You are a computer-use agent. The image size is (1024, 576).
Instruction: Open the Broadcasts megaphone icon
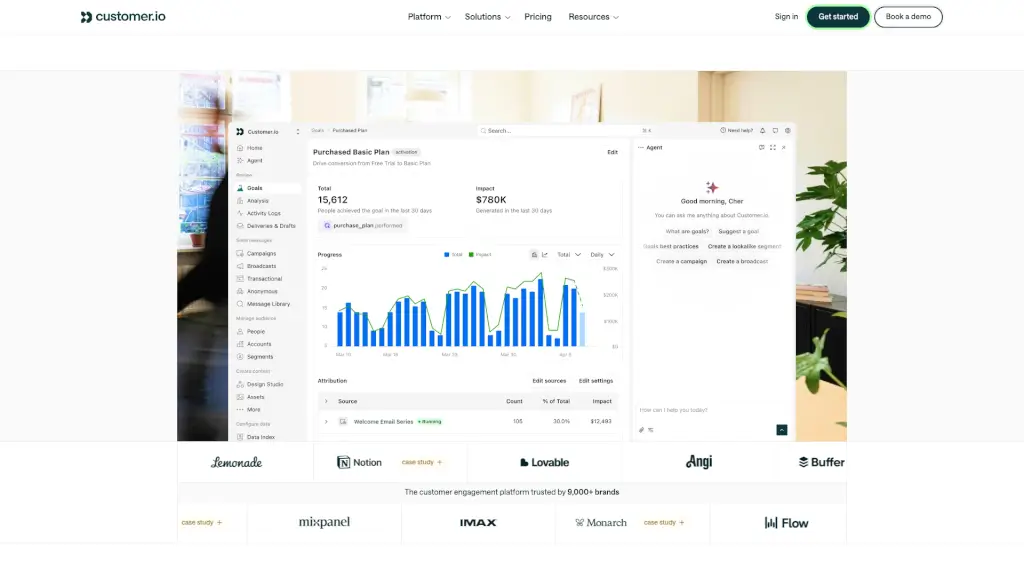(x=240, y=266)
